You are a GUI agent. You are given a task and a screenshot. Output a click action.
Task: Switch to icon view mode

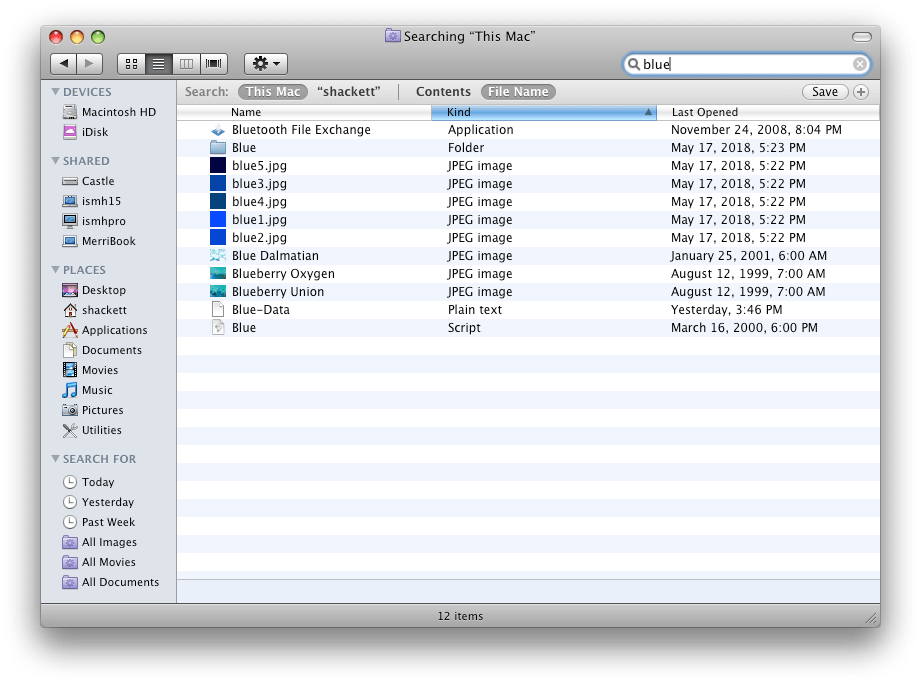(x=131, y=64)
